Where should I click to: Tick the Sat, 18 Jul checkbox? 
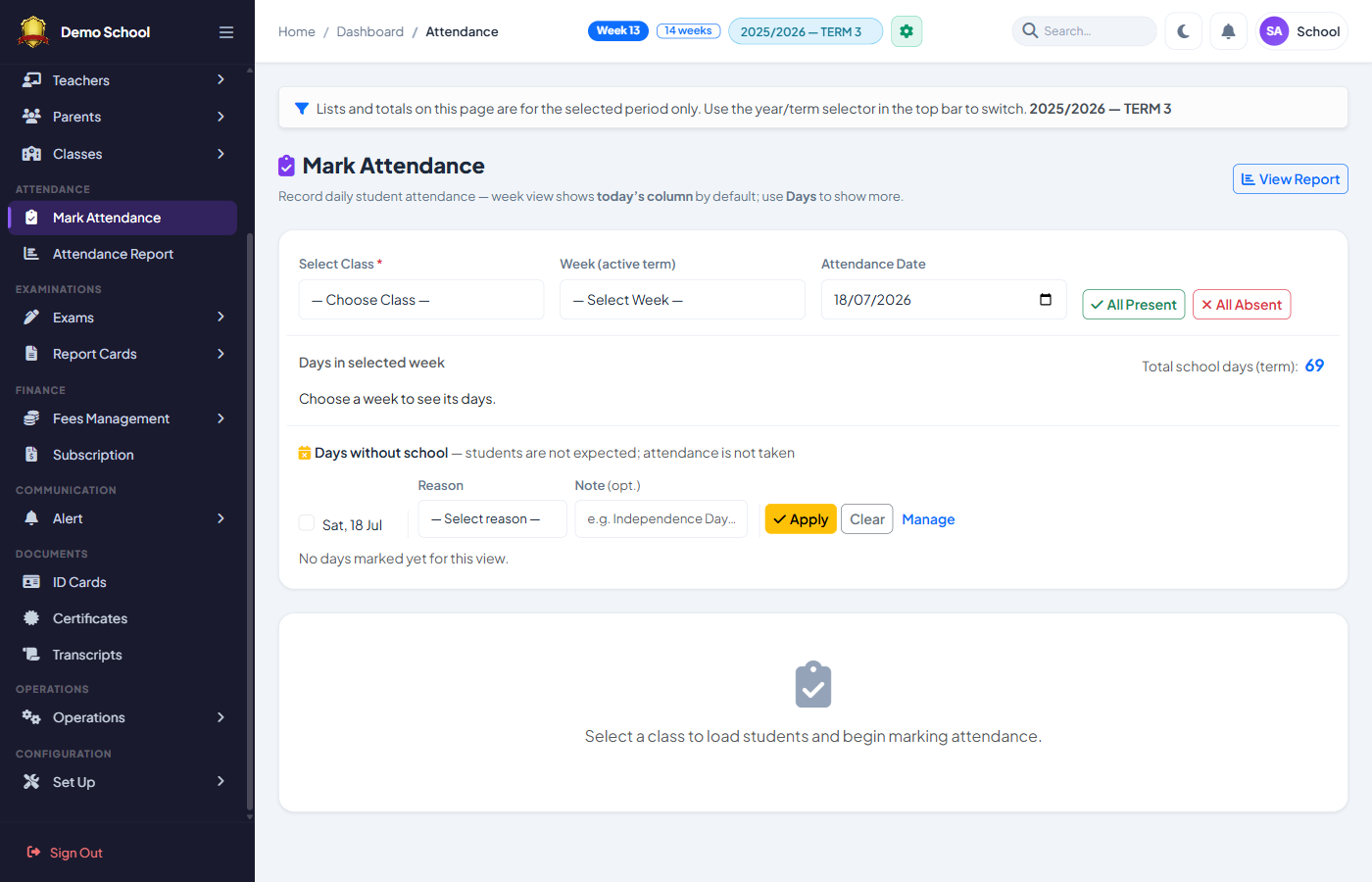307,523
